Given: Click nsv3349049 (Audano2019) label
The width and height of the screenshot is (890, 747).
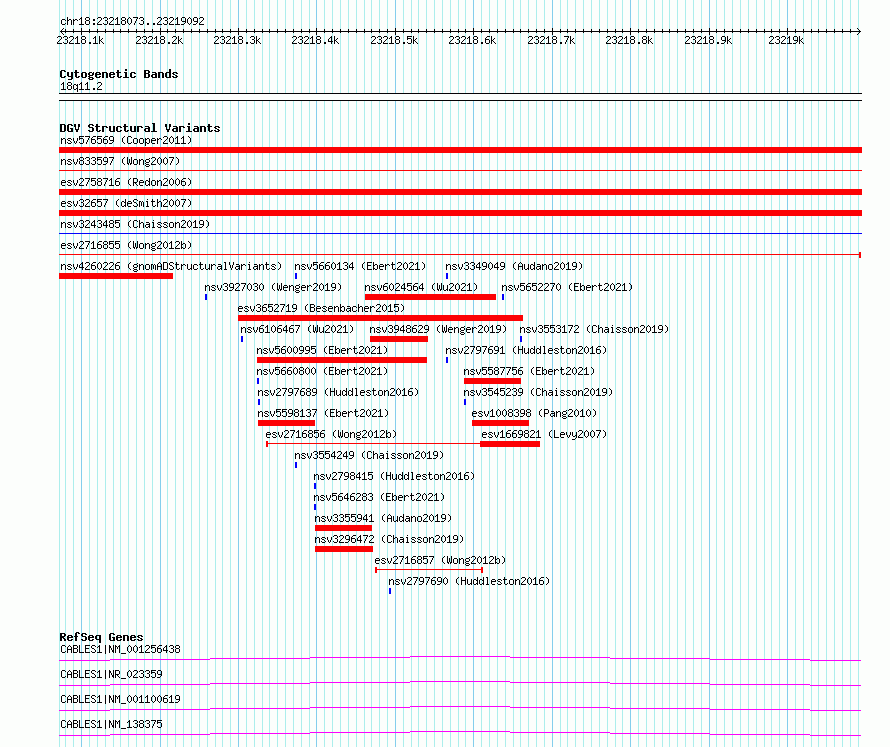Looking at the screenshot, I should tap(514, 266).
